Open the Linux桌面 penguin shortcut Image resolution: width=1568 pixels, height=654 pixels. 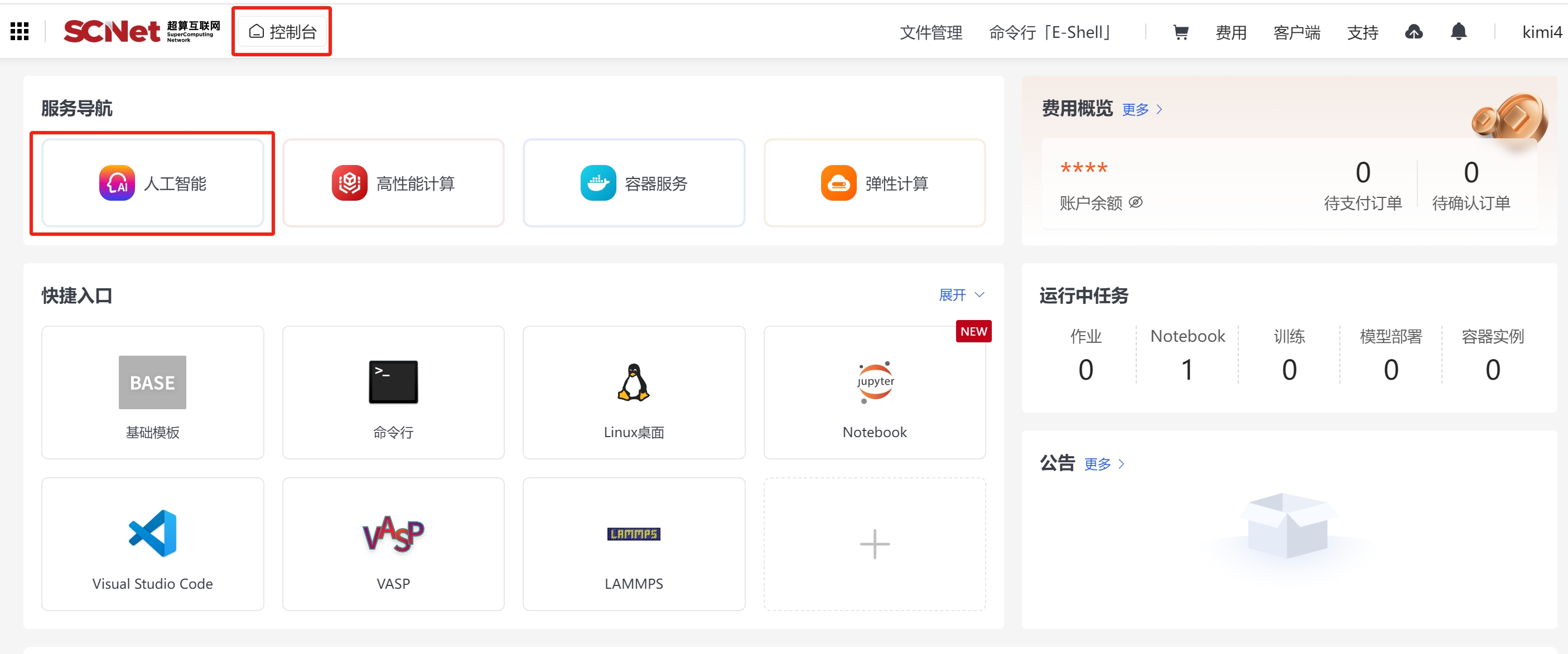coord(633,393)
